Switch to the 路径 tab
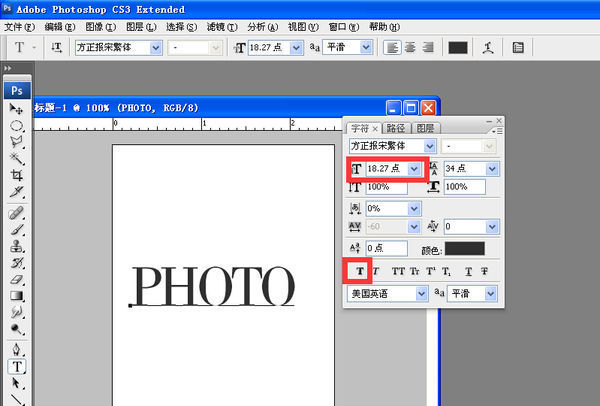The height and width of the screenshot is (406, 600). point(396,128)
